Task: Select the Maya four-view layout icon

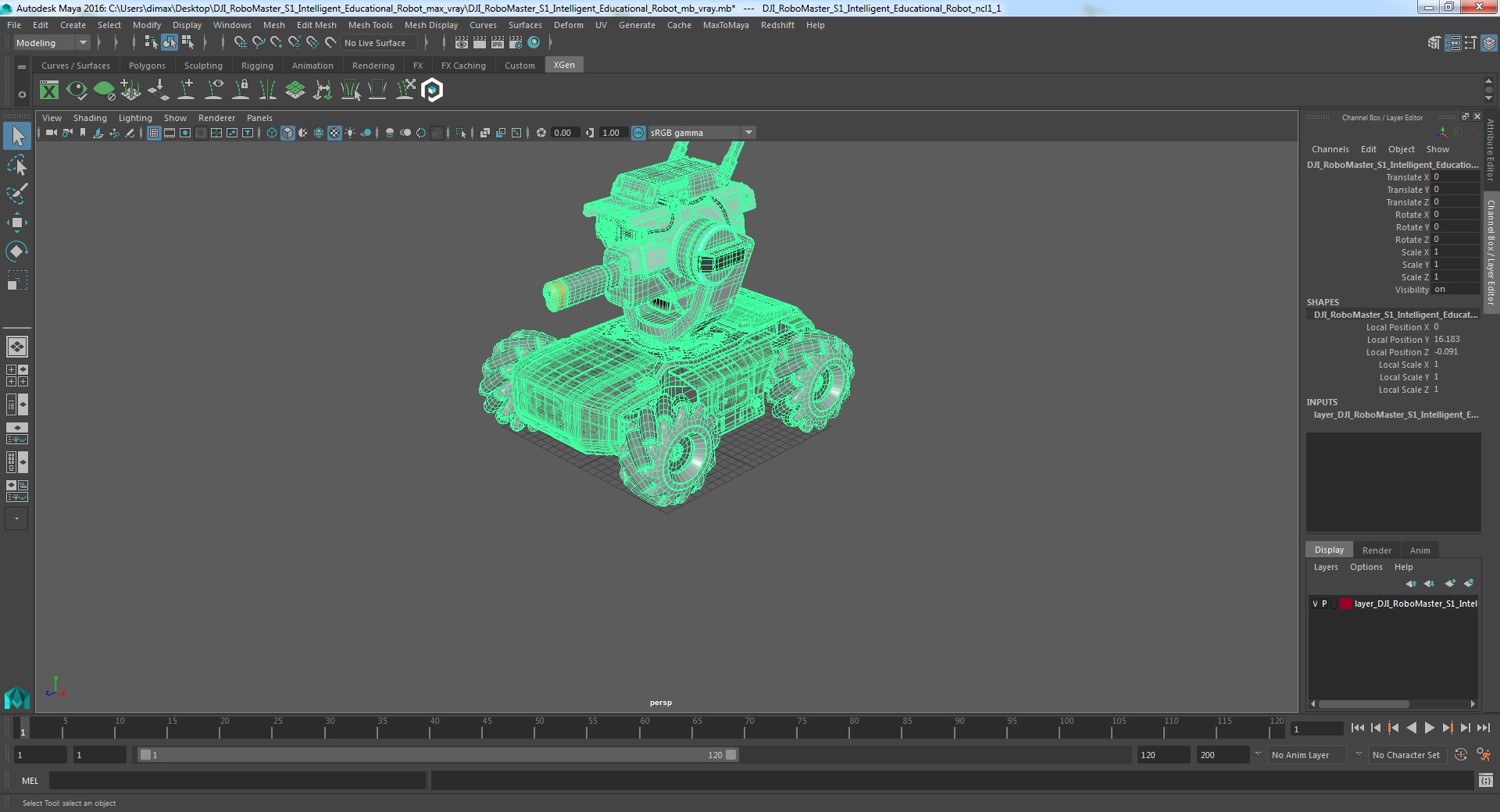Action: pos(17,376)
